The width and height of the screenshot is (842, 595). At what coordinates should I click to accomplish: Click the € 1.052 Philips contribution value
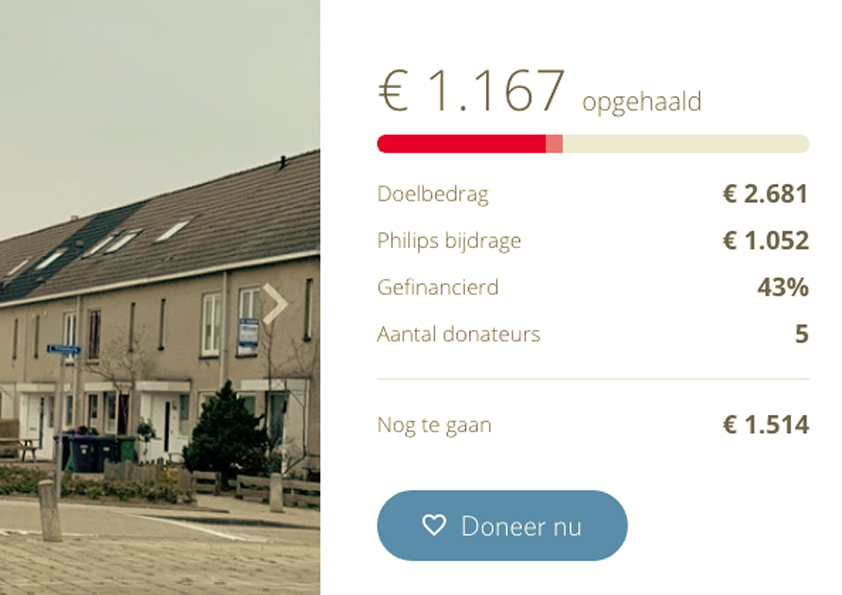coord(766,241)
